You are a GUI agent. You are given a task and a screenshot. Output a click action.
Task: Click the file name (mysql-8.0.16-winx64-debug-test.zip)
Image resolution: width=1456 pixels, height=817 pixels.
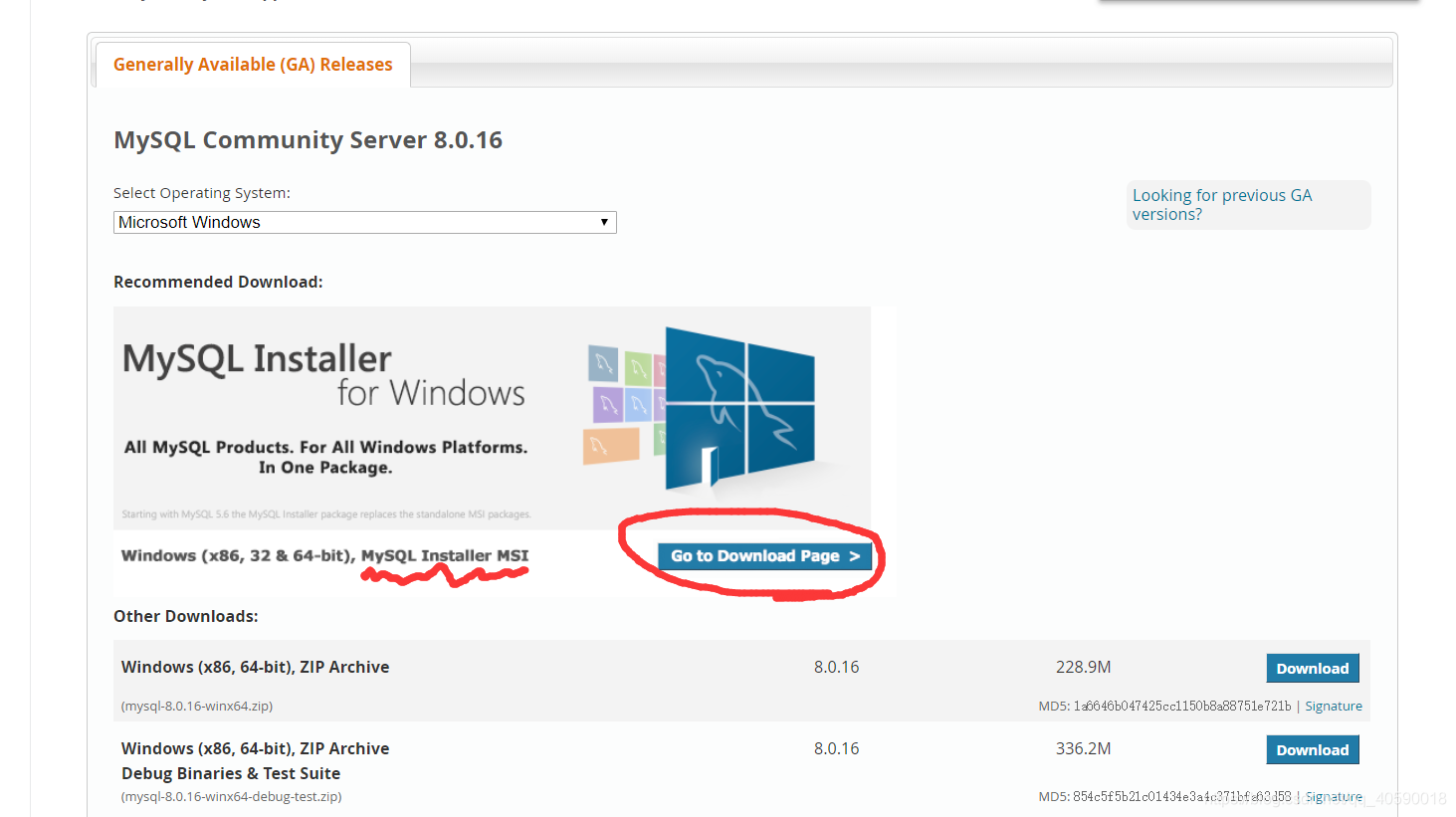click(x=231, y=796)
